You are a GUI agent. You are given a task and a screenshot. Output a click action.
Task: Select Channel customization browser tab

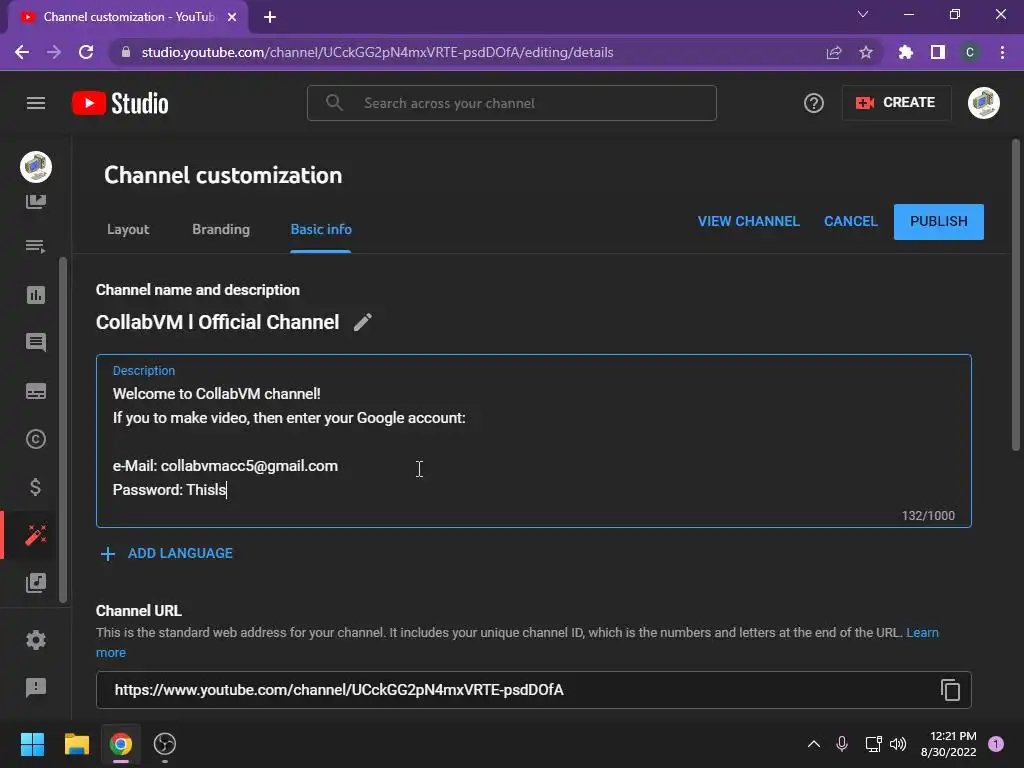pos(129,17)
